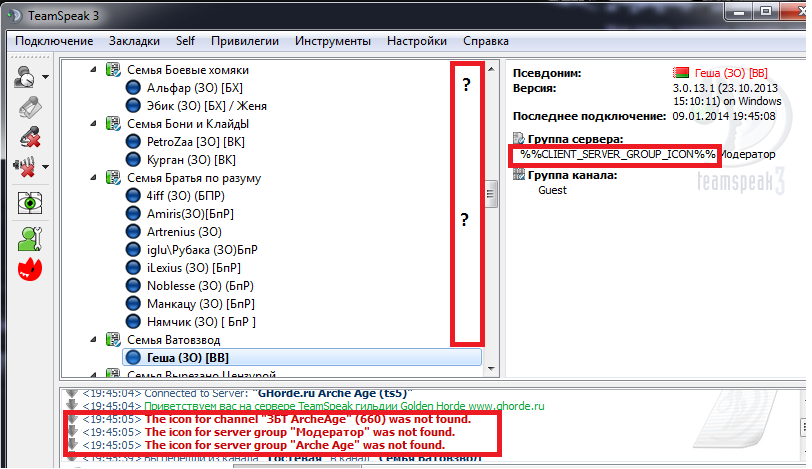The width and height of the screenshot is (812, 469).
Task: Click the Группа канала icon
Action: [x=518, y=174]
